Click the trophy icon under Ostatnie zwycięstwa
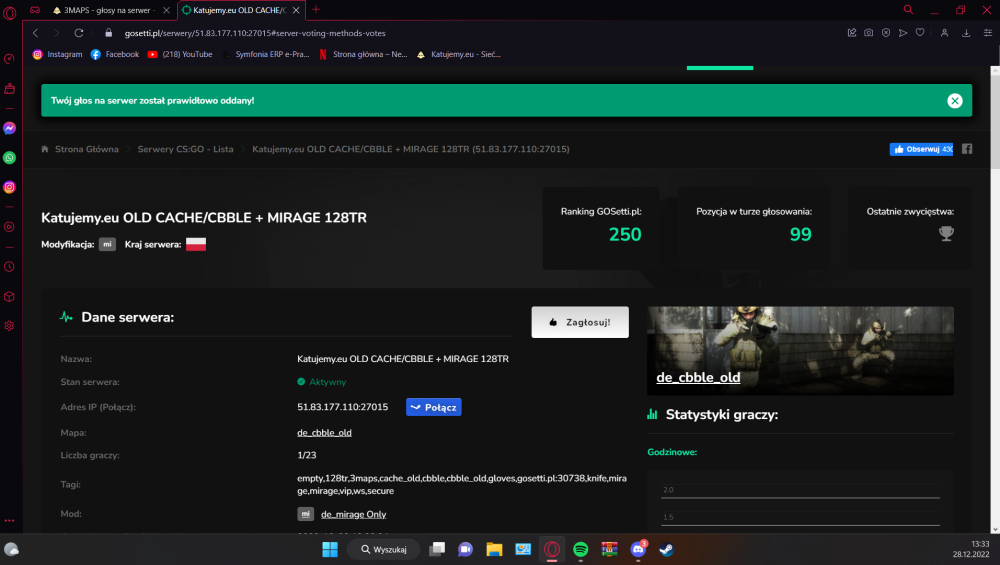The width and height of the screenshot is (1000, 565). pyautogui.click(x=946, y=233)
